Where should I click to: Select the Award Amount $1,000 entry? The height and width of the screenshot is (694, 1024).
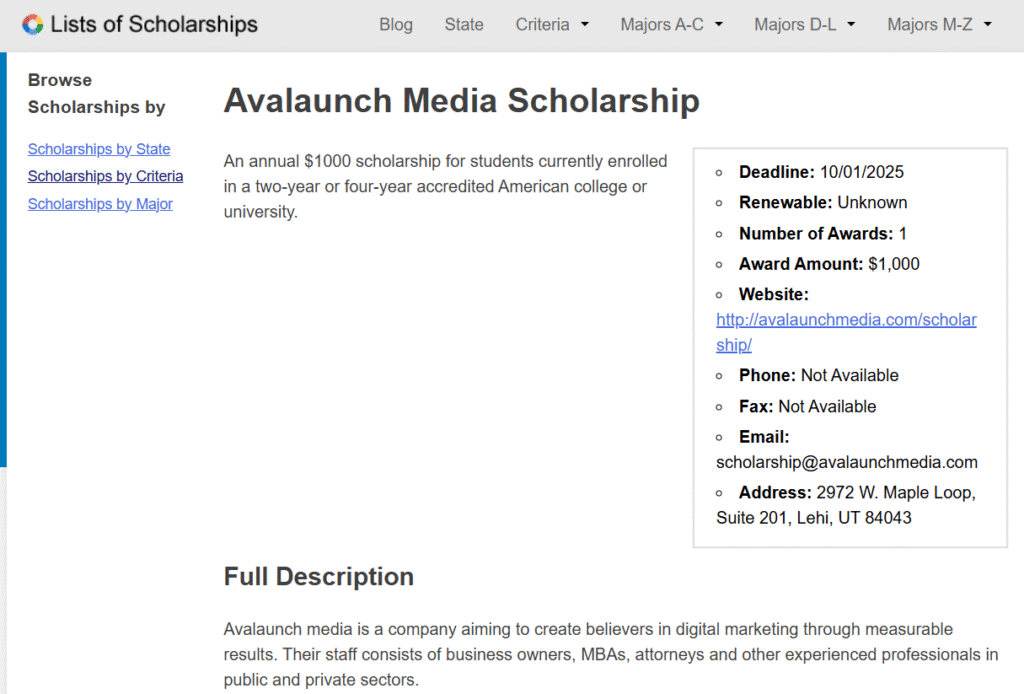(x=829, y=264)
